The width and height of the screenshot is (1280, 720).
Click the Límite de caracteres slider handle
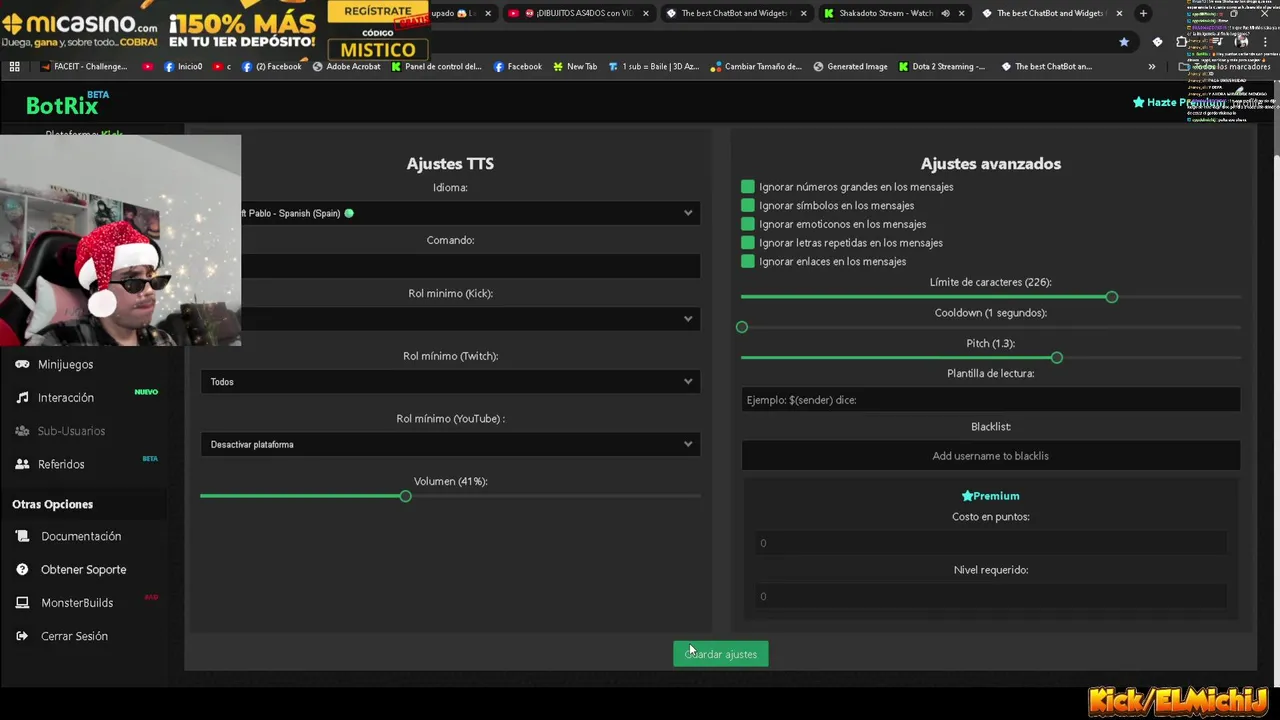click(x=1111, y=297)
